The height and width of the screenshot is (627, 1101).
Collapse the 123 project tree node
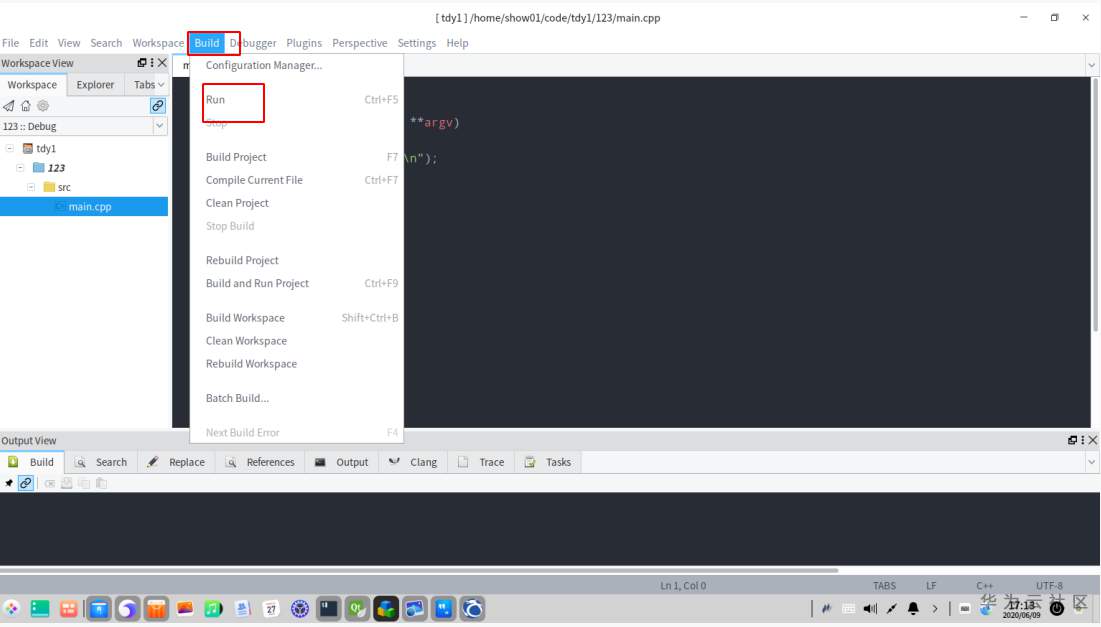pos(20,168)
